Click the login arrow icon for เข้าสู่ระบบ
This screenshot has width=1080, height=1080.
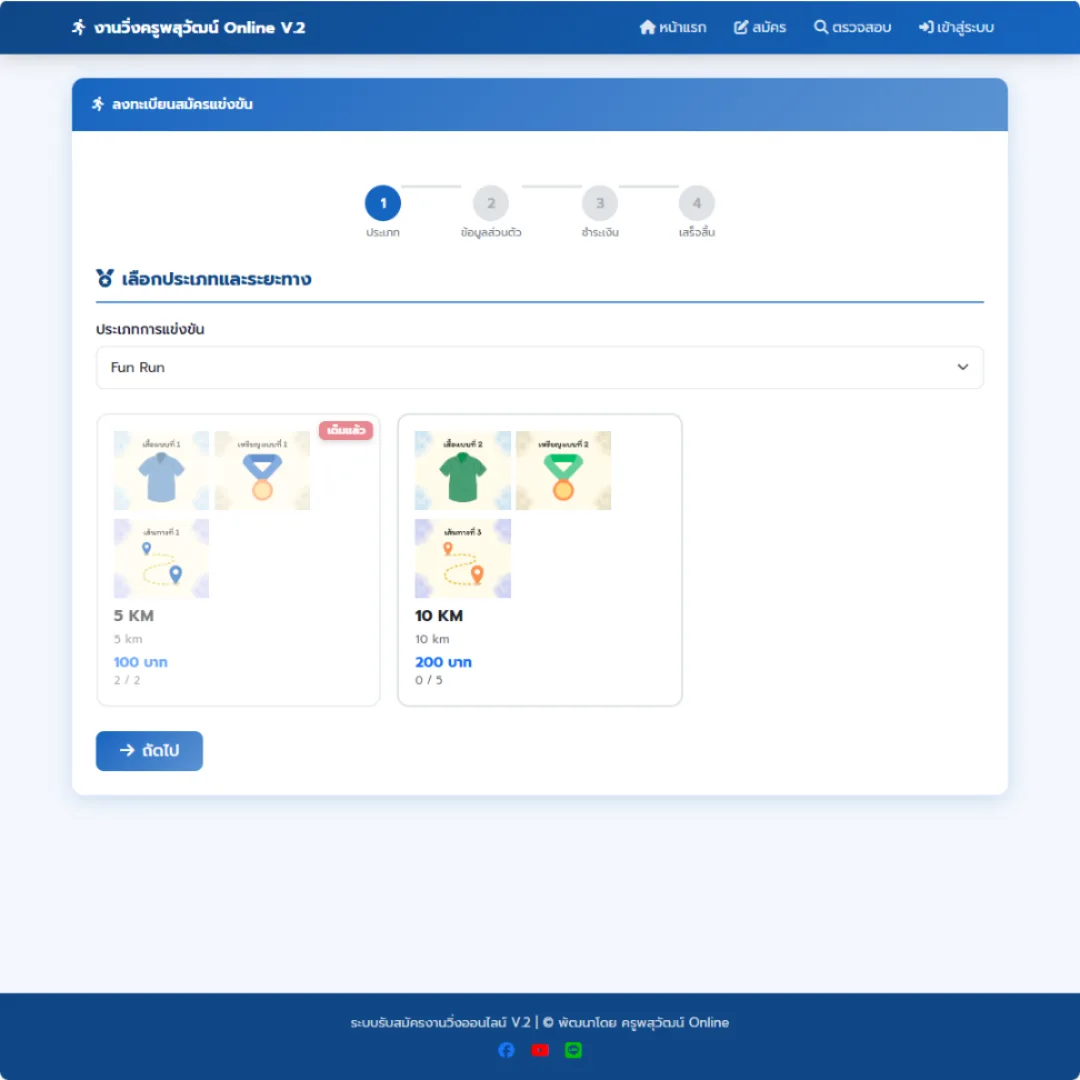(926, 27)
